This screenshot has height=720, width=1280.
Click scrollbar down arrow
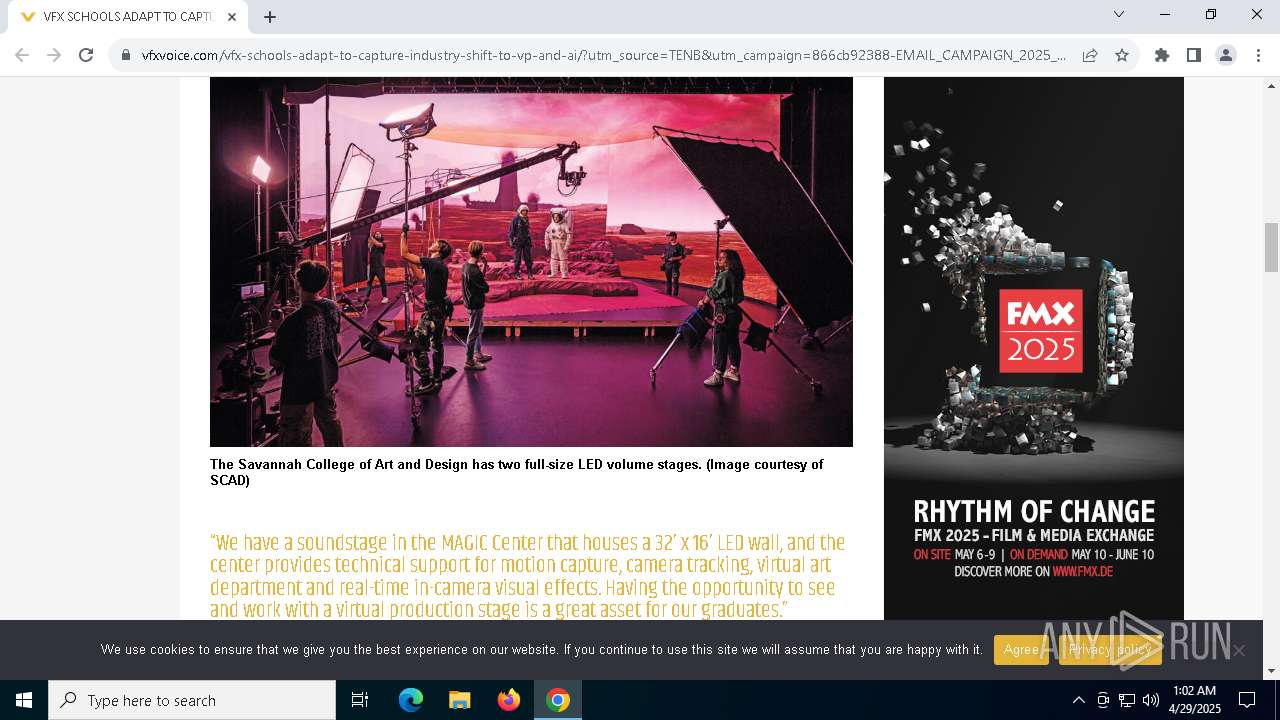[x=1272, y=671]
